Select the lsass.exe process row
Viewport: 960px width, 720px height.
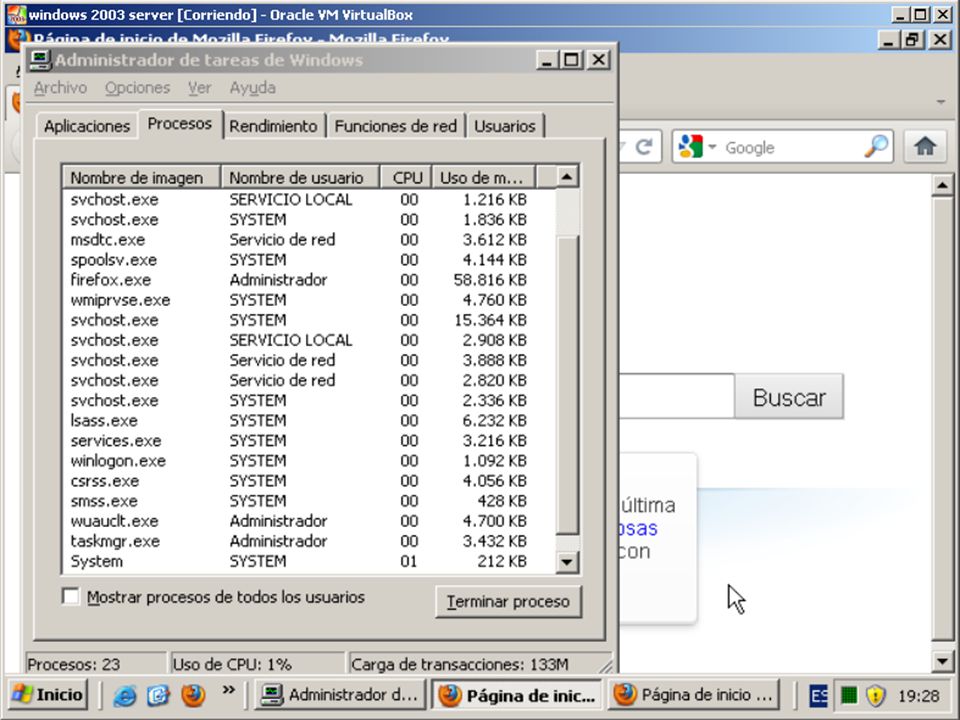[x=309, y=421]
